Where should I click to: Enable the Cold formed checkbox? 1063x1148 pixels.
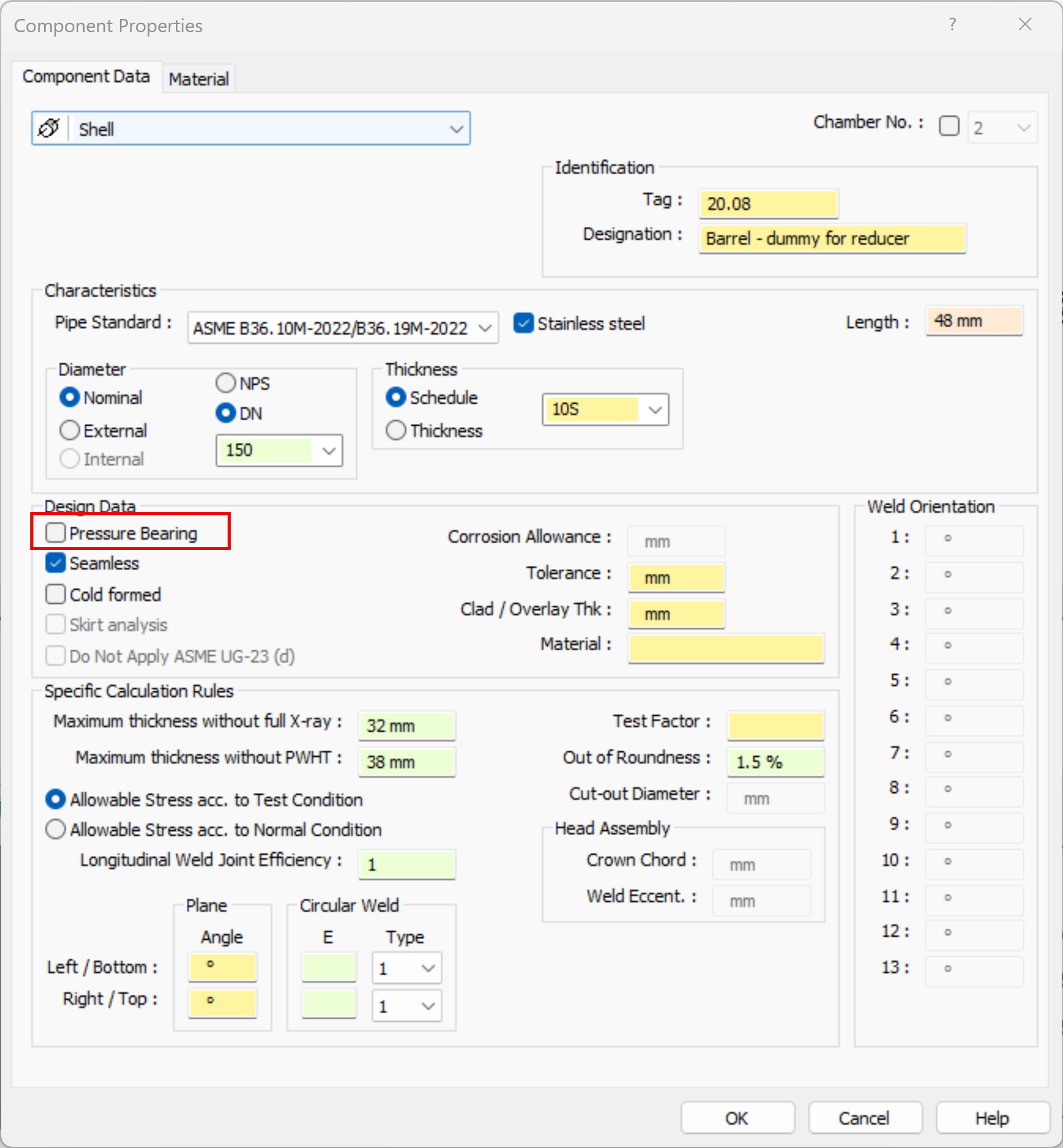click(55, 594)
